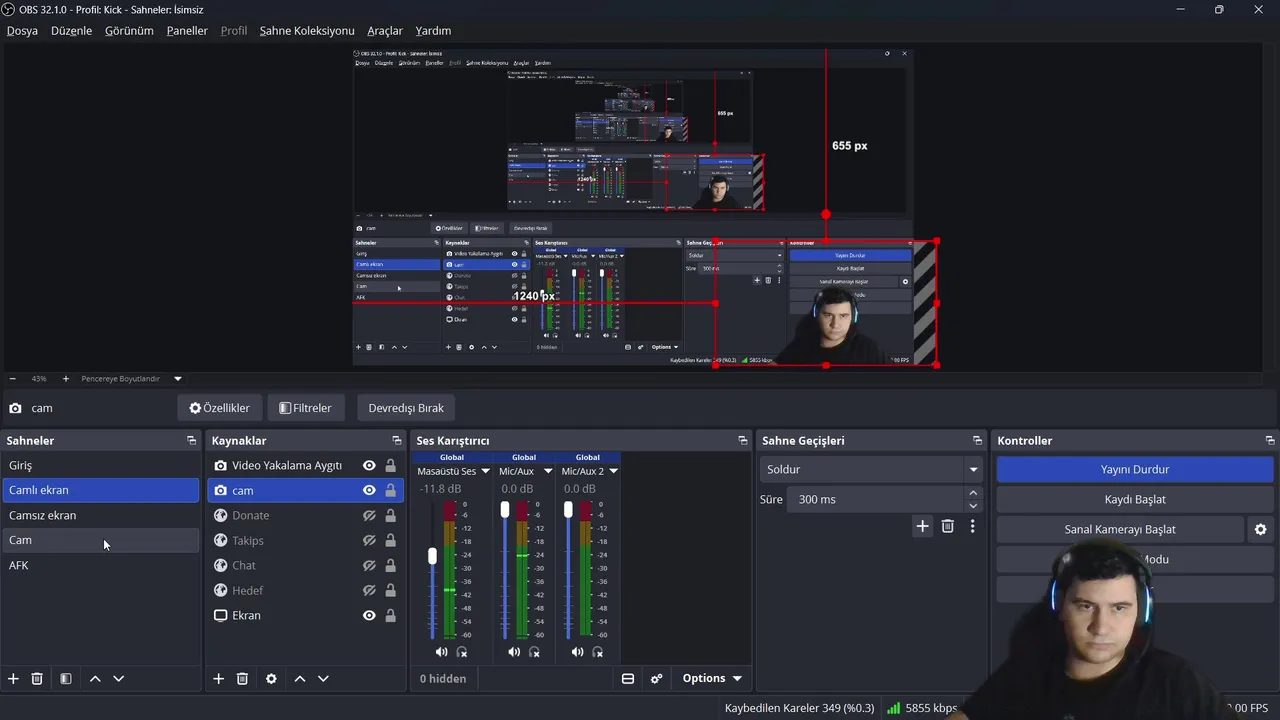Open Soldur transition dropdown
This screenshot has width=1280, height=720.
point(872,469)
